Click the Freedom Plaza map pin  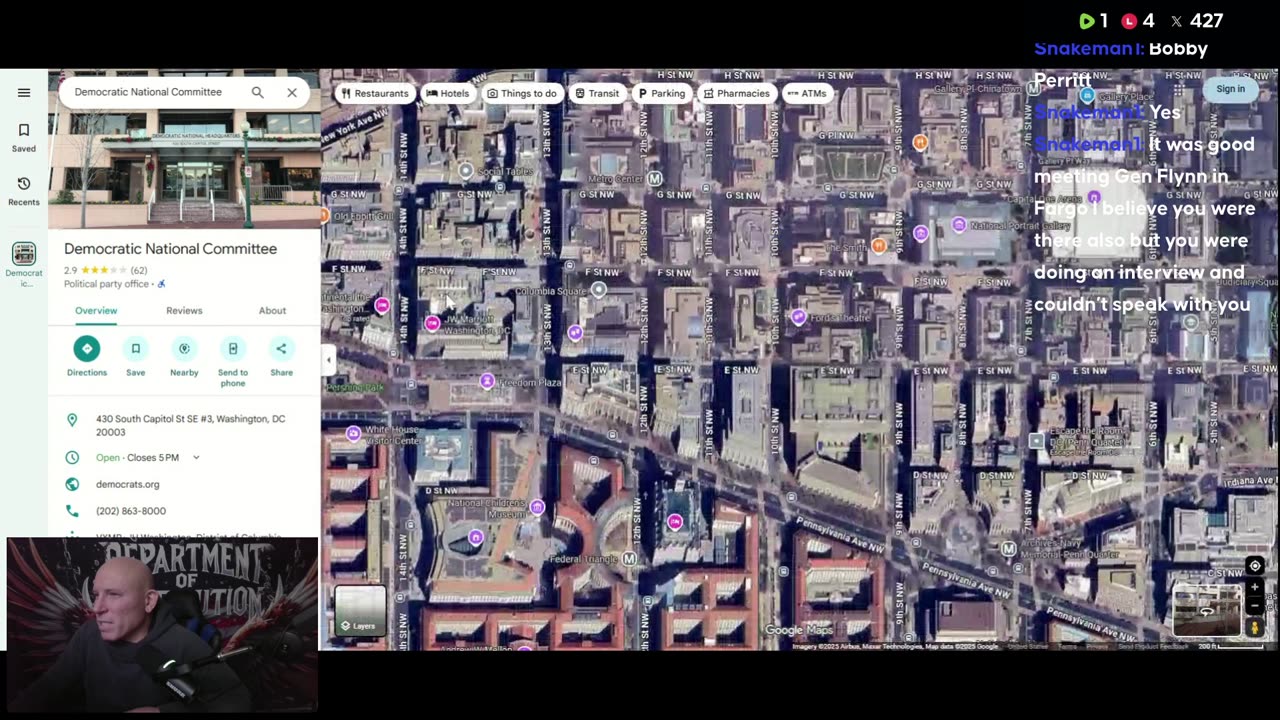486,381
